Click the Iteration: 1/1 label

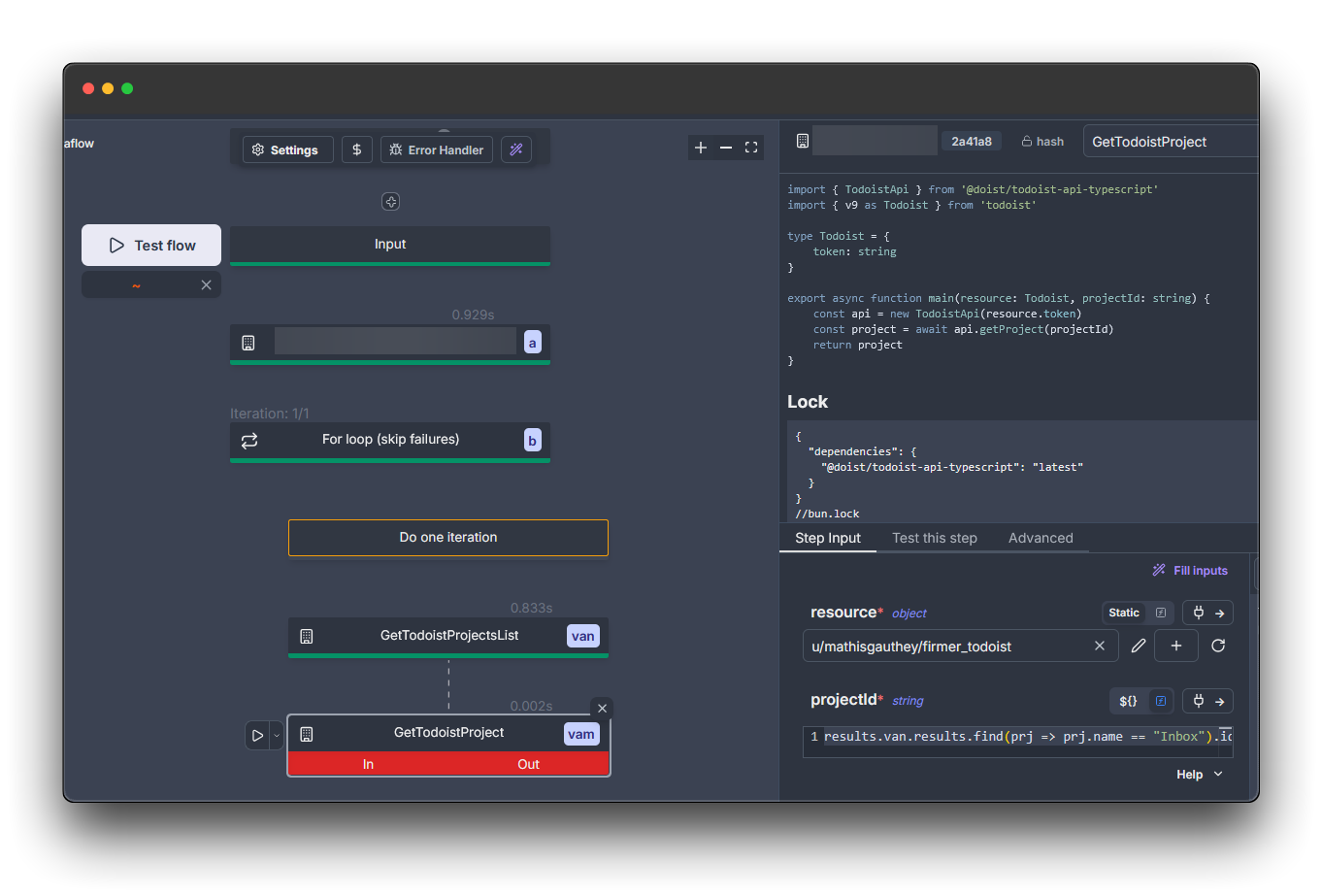[270, 414]
